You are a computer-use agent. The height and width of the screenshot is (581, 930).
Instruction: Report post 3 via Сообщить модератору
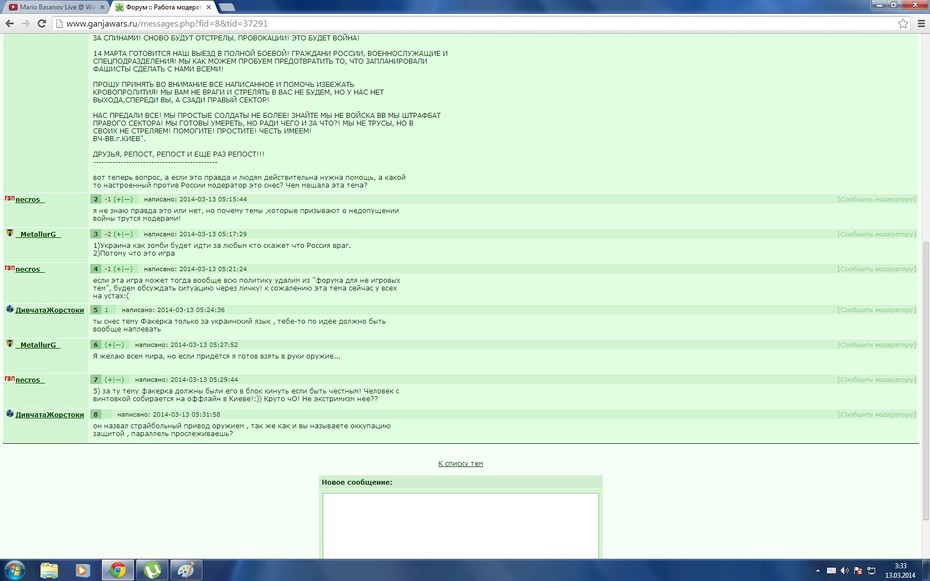point(877,234)
